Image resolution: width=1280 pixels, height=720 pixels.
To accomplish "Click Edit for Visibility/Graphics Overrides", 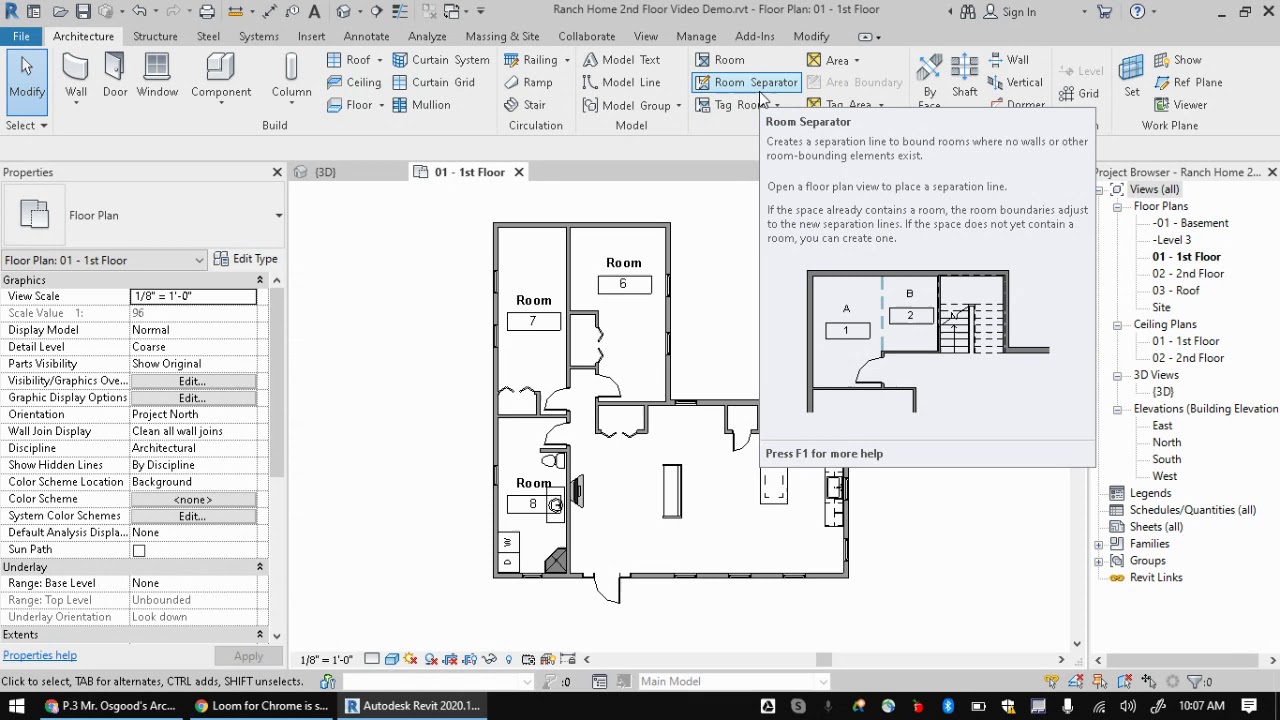I will [192, 381].
